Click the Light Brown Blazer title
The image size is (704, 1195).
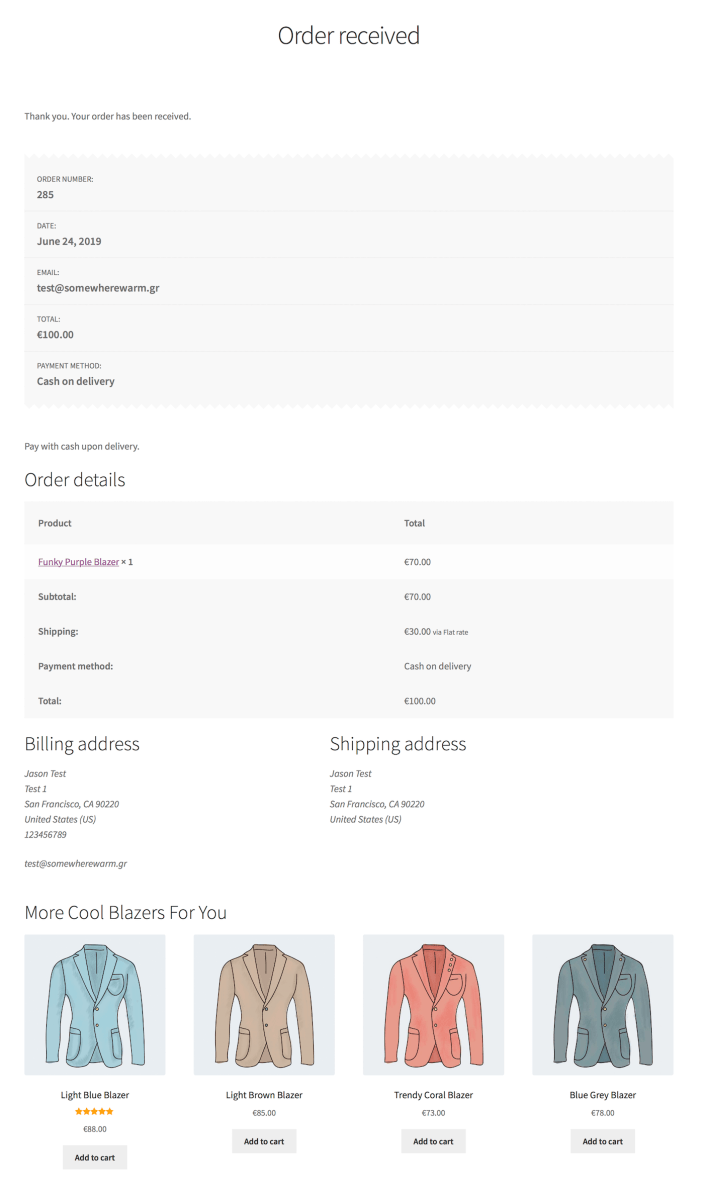[x=264, y=1095]
